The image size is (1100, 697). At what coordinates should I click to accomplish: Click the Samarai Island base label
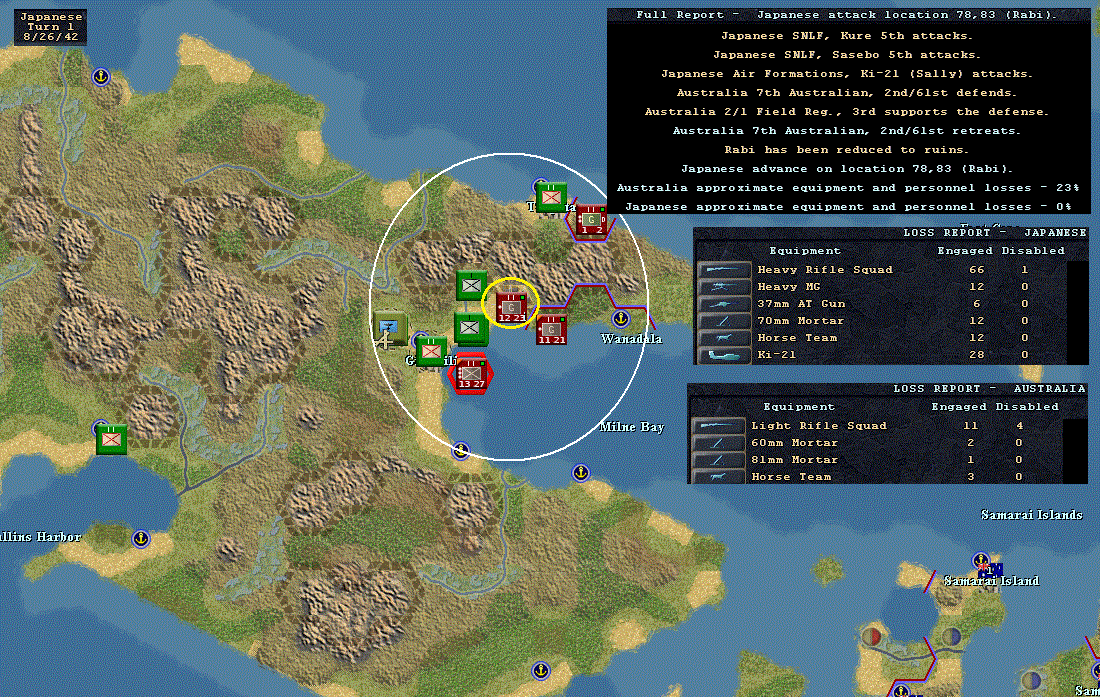pyautogui.click(x=991, y=581)
